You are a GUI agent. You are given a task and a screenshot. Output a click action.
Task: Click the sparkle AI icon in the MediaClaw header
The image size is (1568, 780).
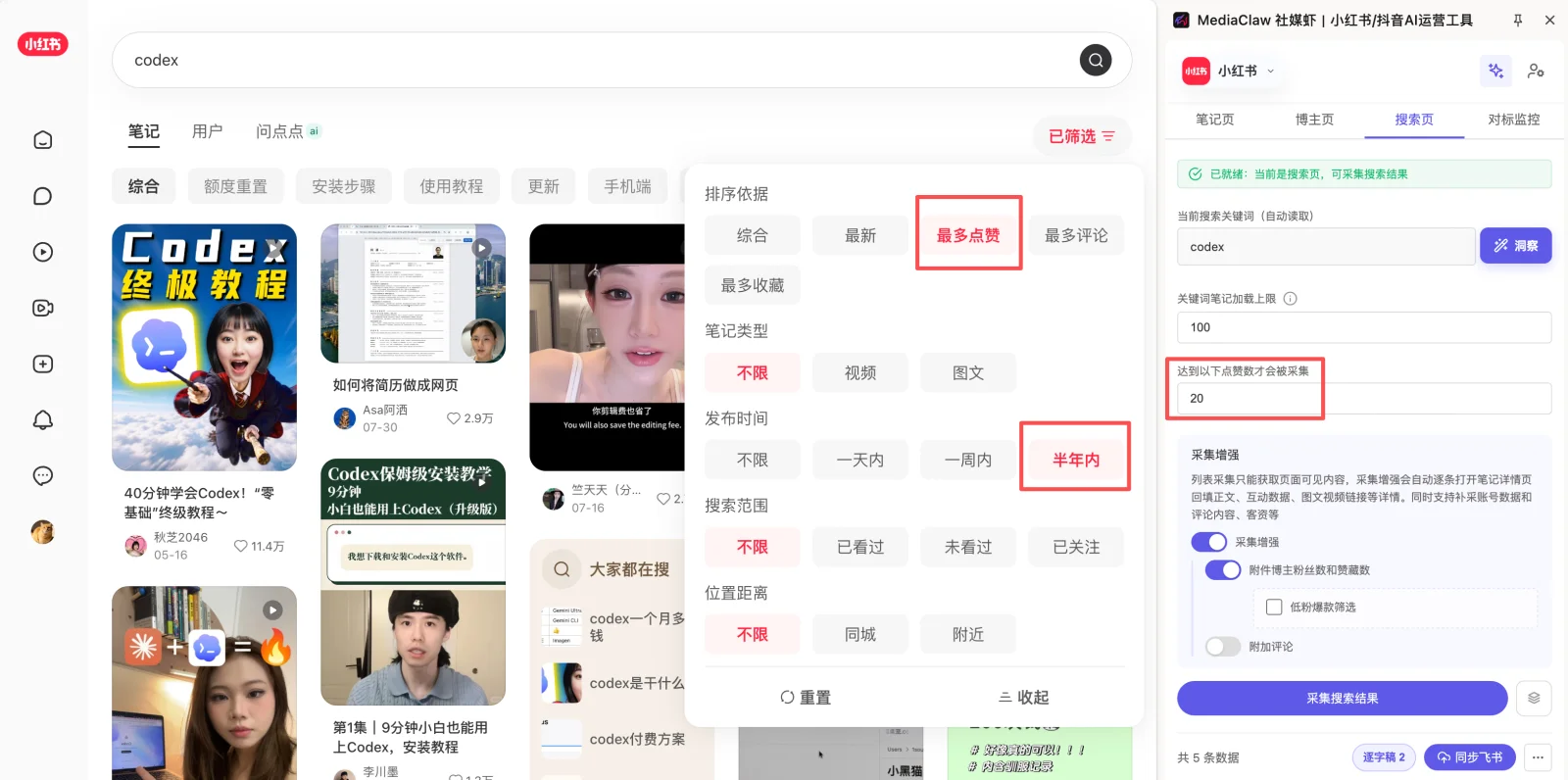click(1495, 71)
